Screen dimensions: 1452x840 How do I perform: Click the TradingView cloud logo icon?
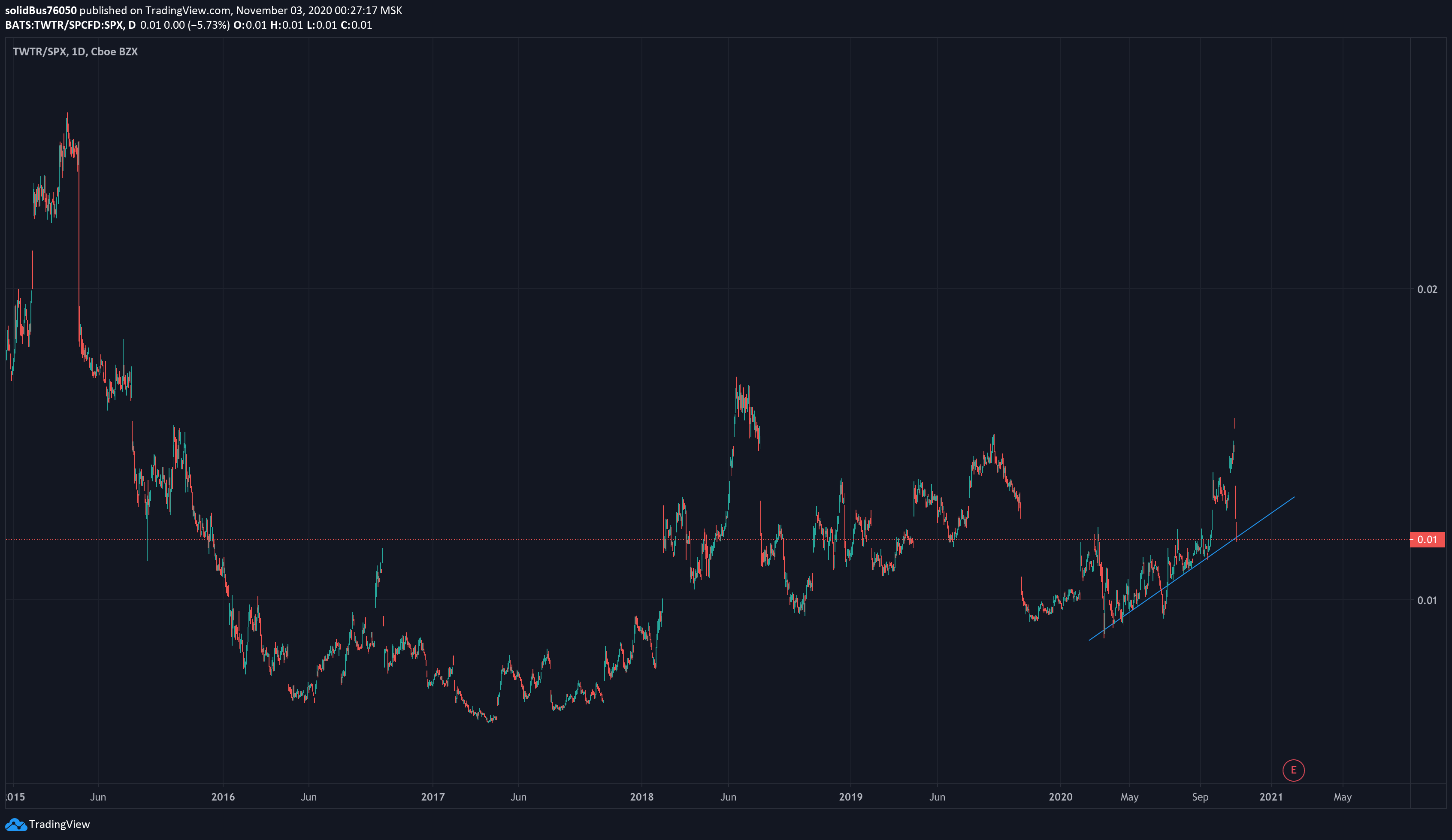coord(15,825)
